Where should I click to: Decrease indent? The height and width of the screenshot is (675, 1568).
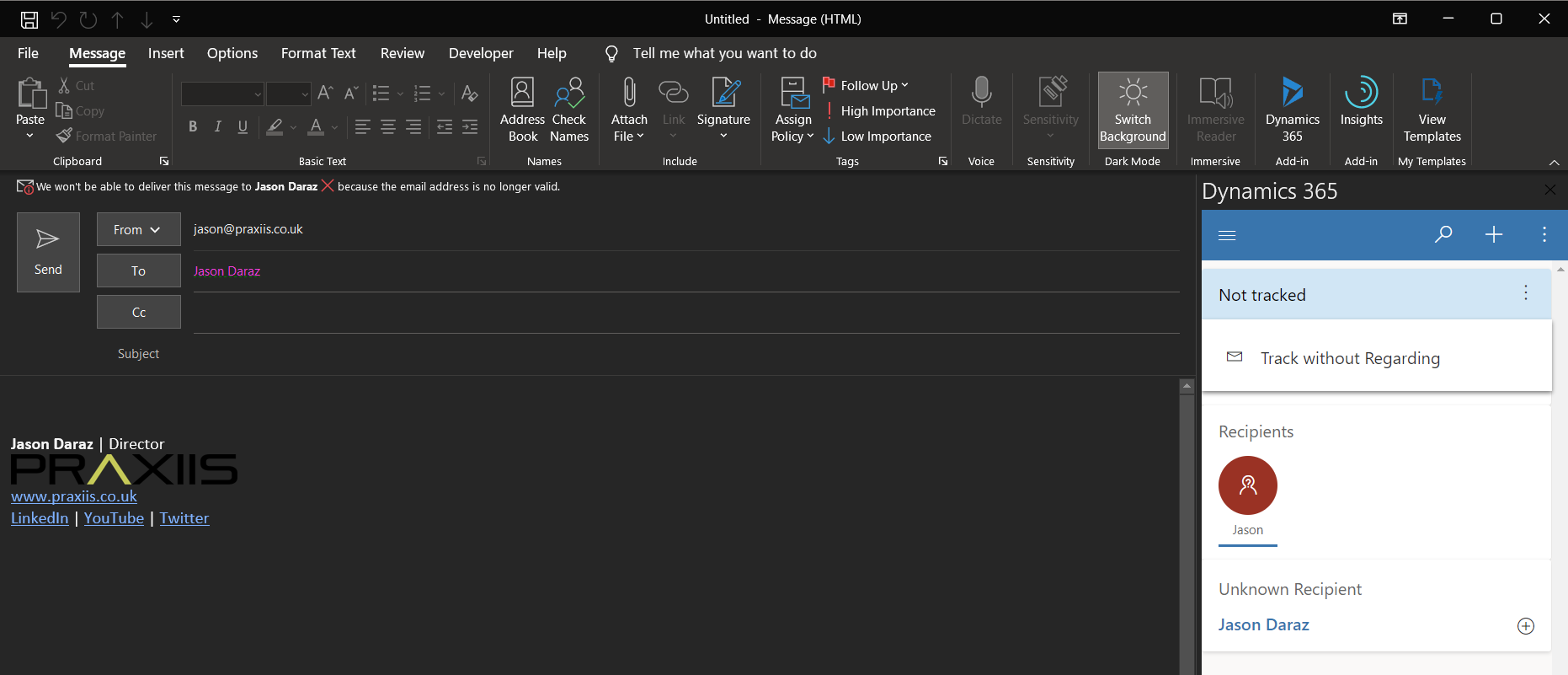444,126
